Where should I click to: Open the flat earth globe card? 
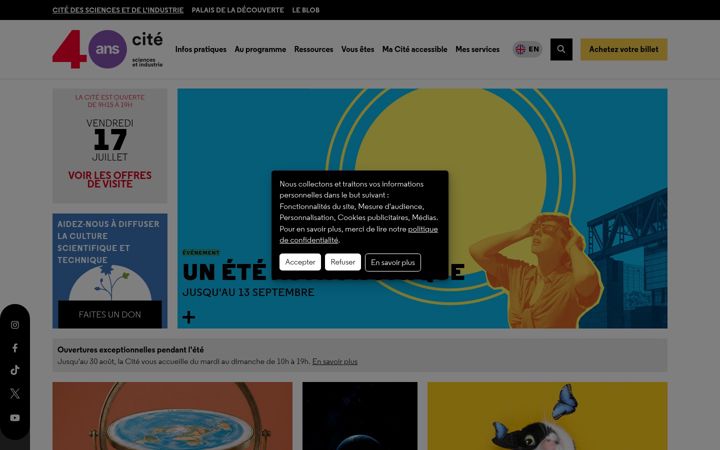click(172, 416)
